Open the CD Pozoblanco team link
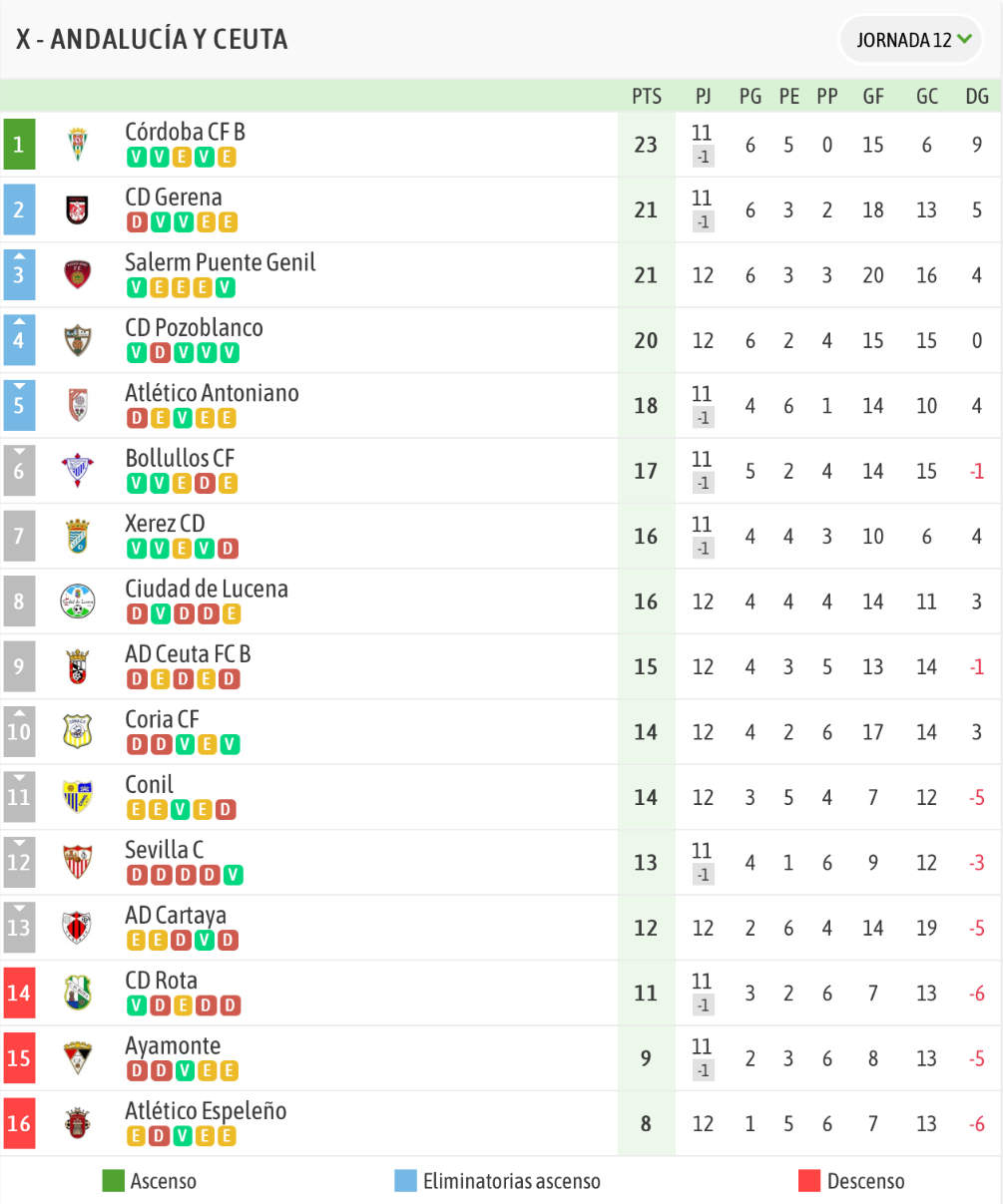This screenshot has height=1204, width=1003. coord(194,328)
